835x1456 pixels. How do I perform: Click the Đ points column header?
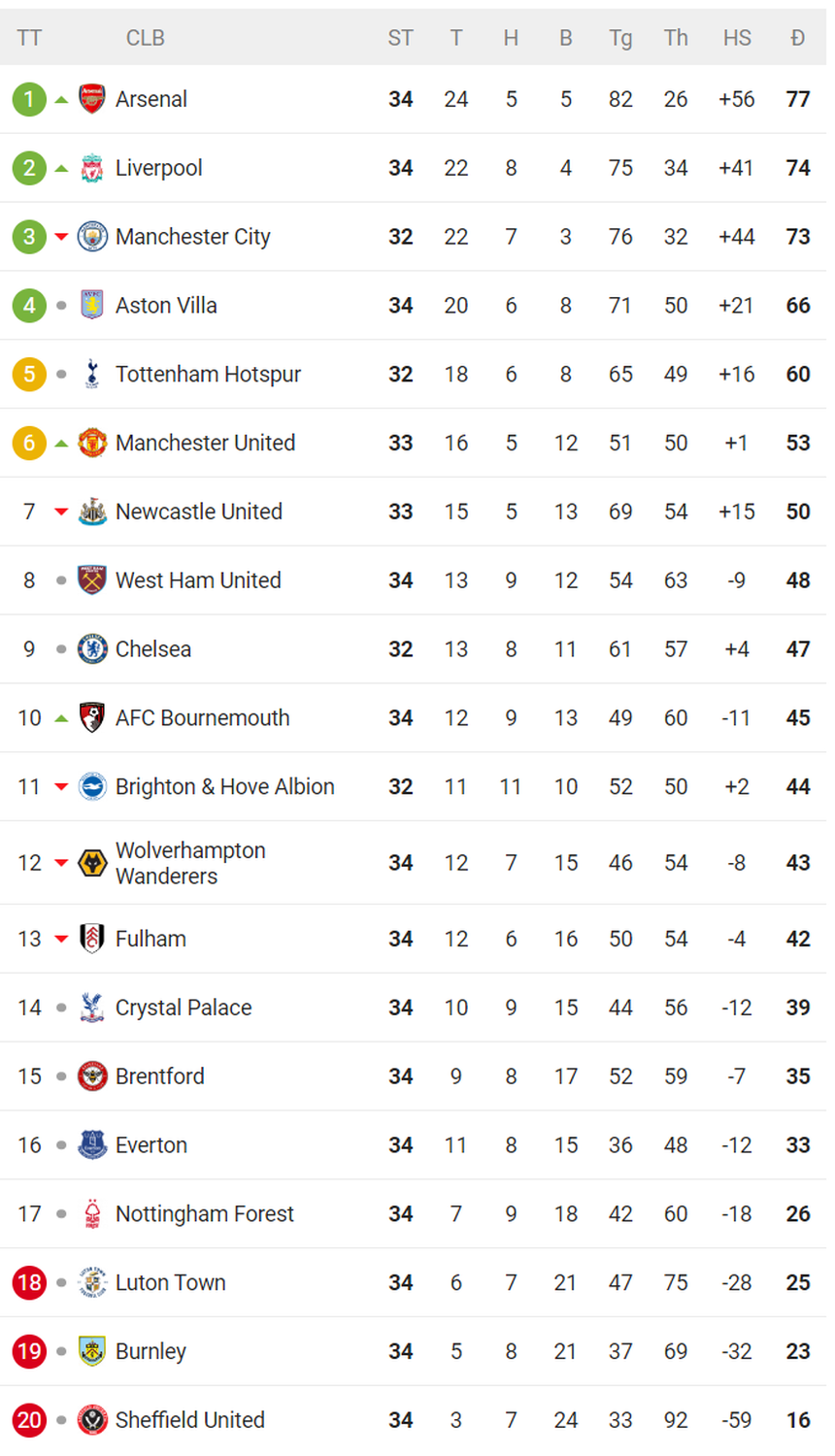pyautogui.click(x=798, y=38)
